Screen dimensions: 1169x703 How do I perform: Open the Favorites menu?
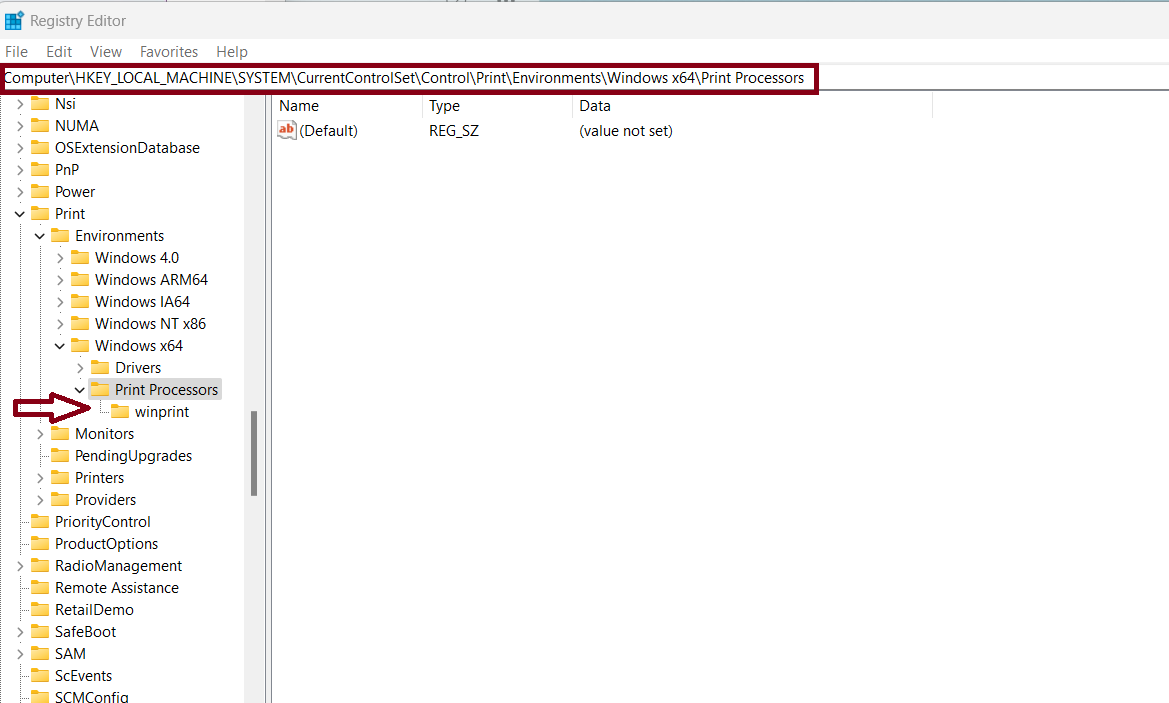(x=169, y=52)
